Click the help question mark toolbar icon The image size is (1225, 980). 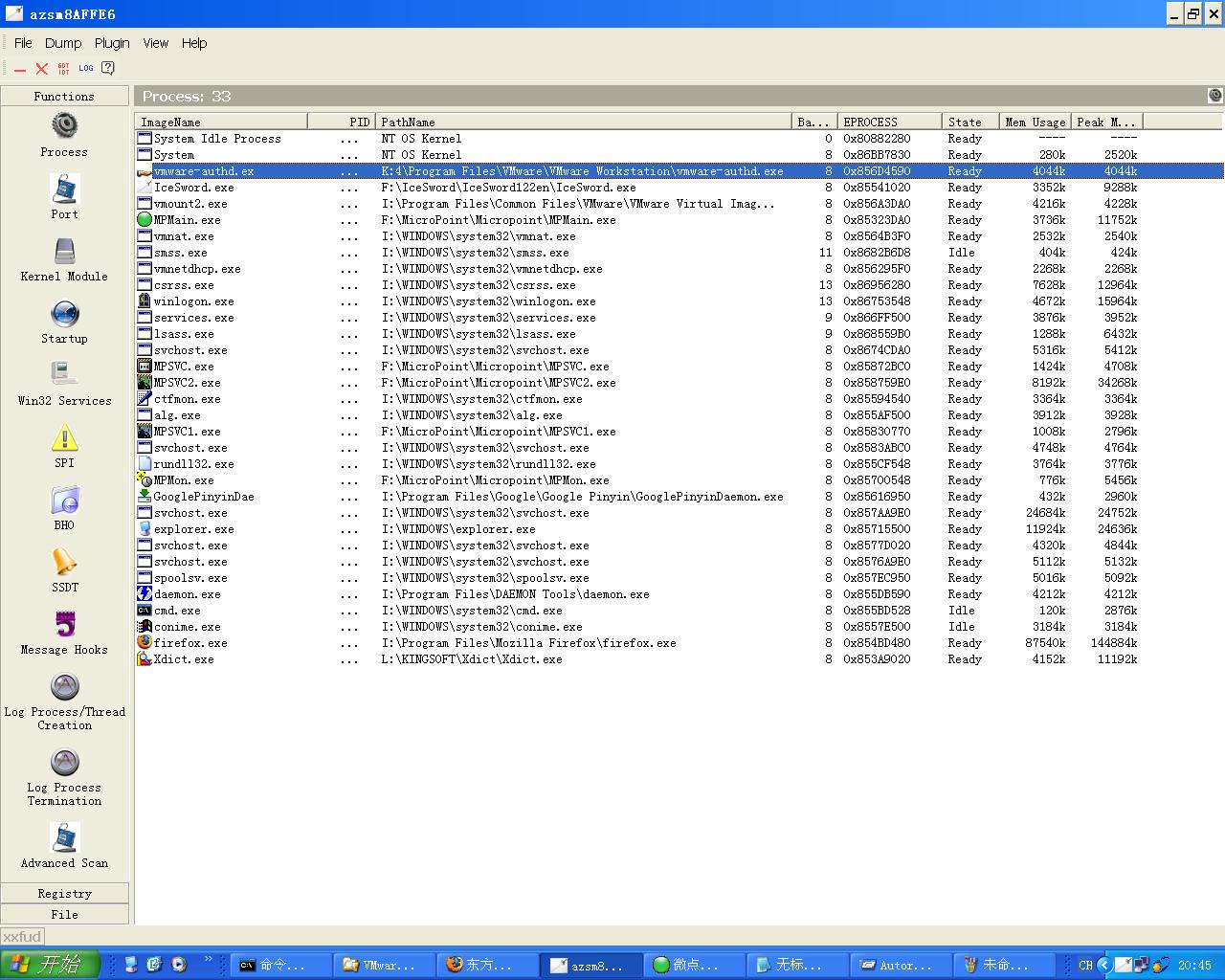pyautogui.click(x=108, y=68)
